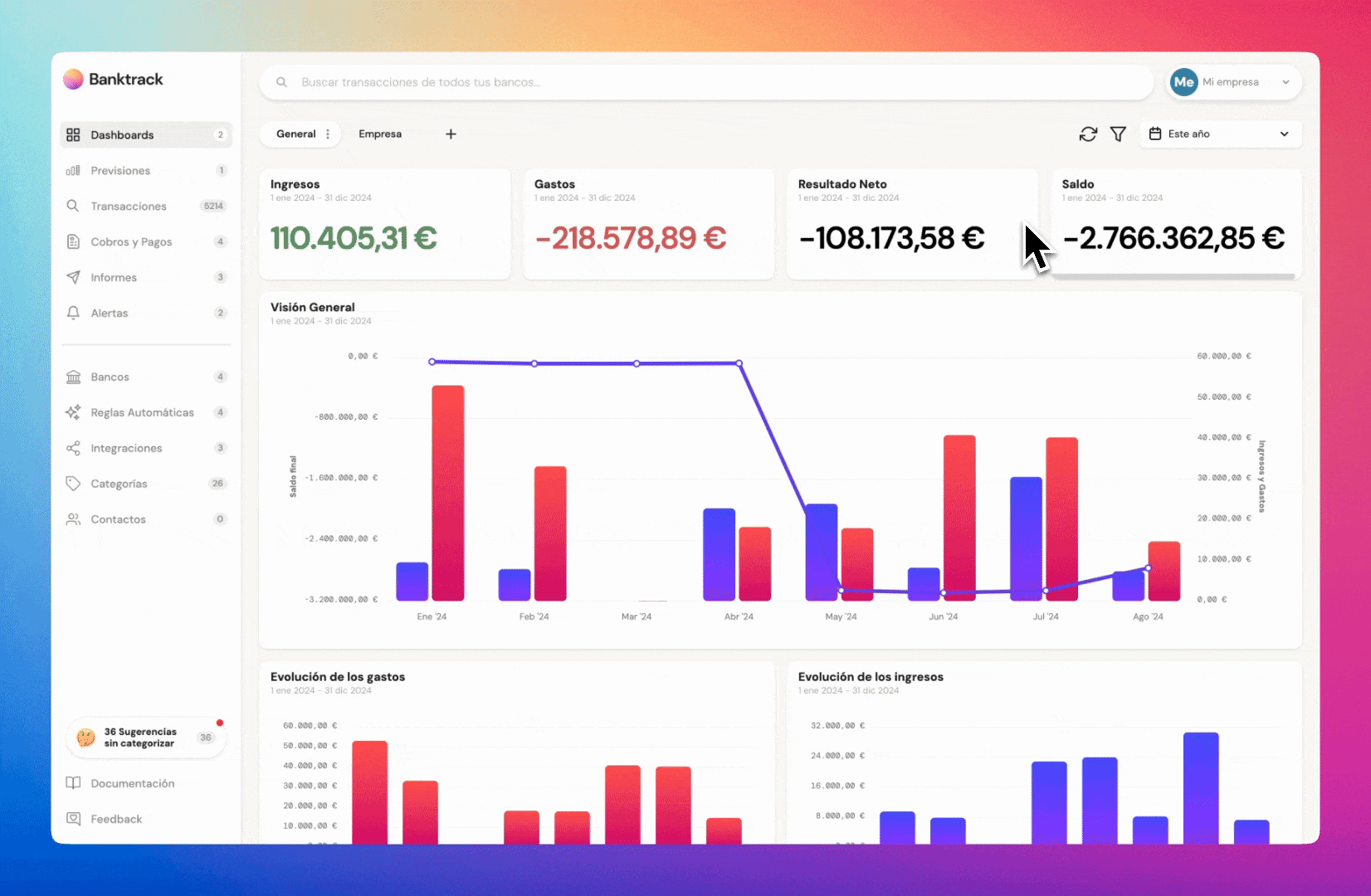The height and width of the screenshot is (896, 1371).
Task: Open Reglas Automáticas in sidebar
Action: pyautogui.click(x=142, y=412)
